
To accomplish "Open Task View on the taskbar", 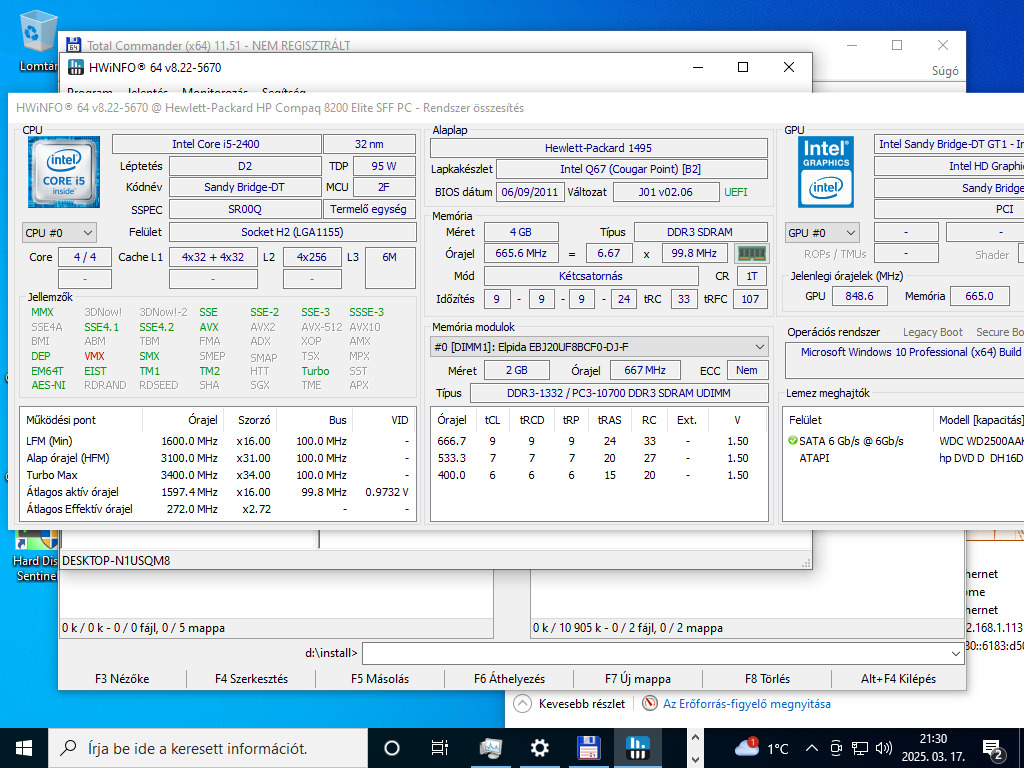I will pos(440,748).
